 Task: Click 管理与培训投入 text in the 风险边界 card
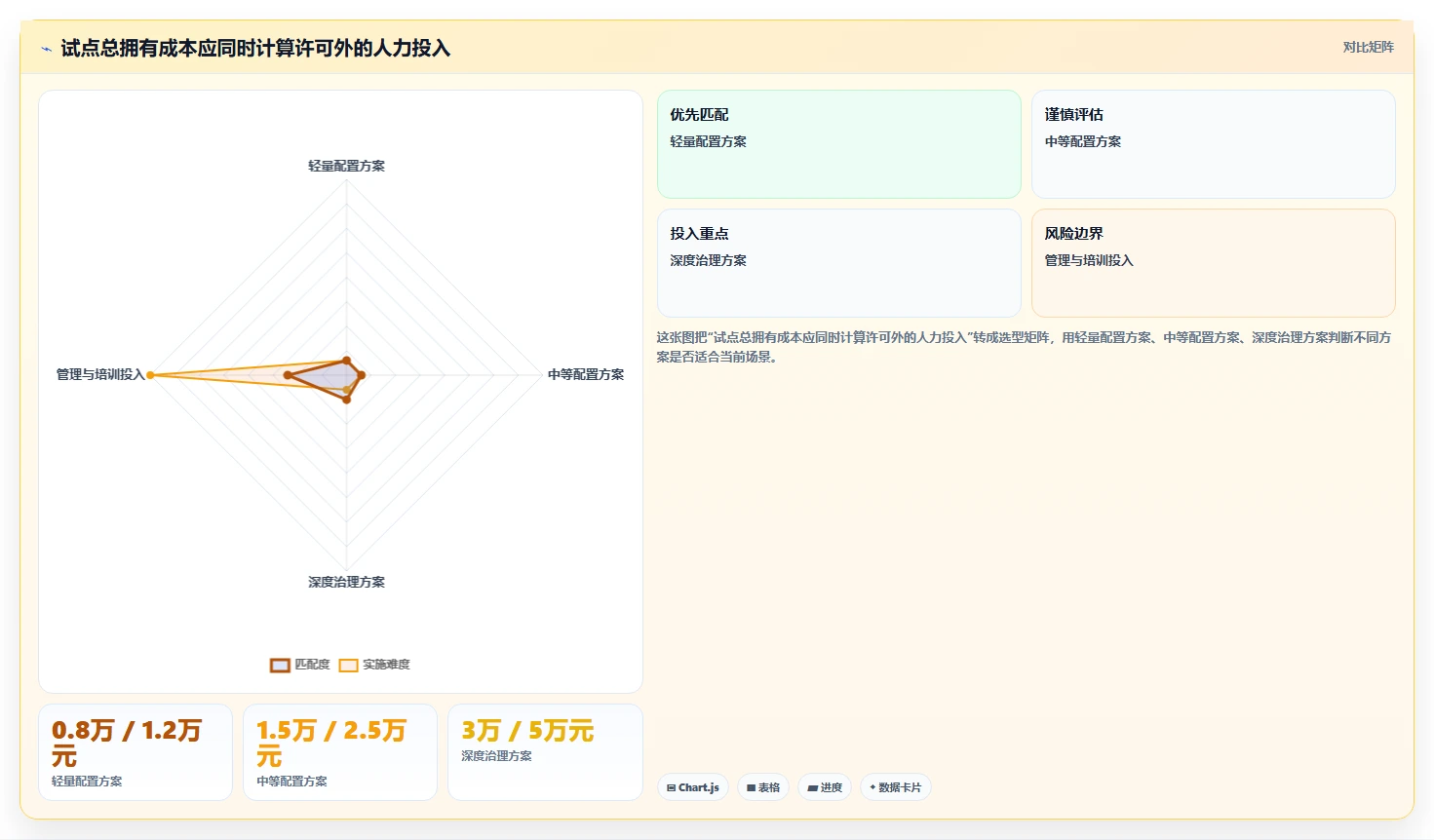click(x=1088, y=260)
